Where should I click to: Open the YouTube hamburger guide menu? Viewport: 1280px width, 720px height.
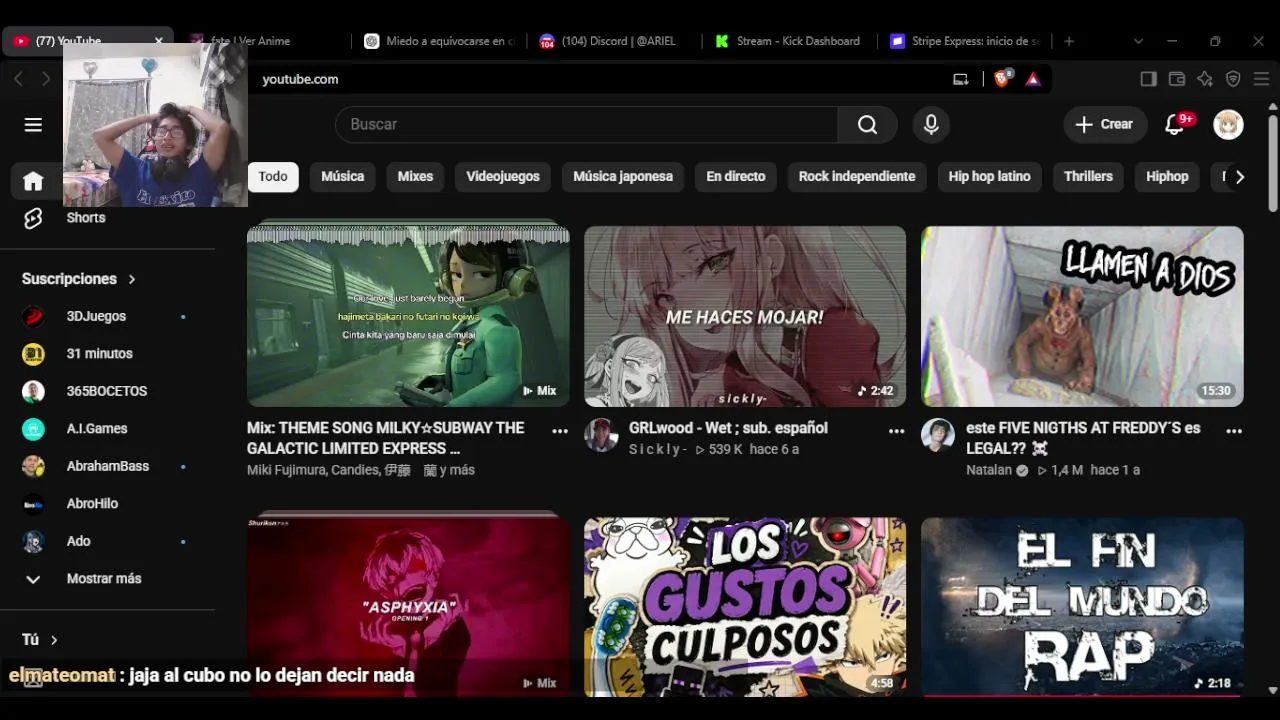click(x=33, y=125)
